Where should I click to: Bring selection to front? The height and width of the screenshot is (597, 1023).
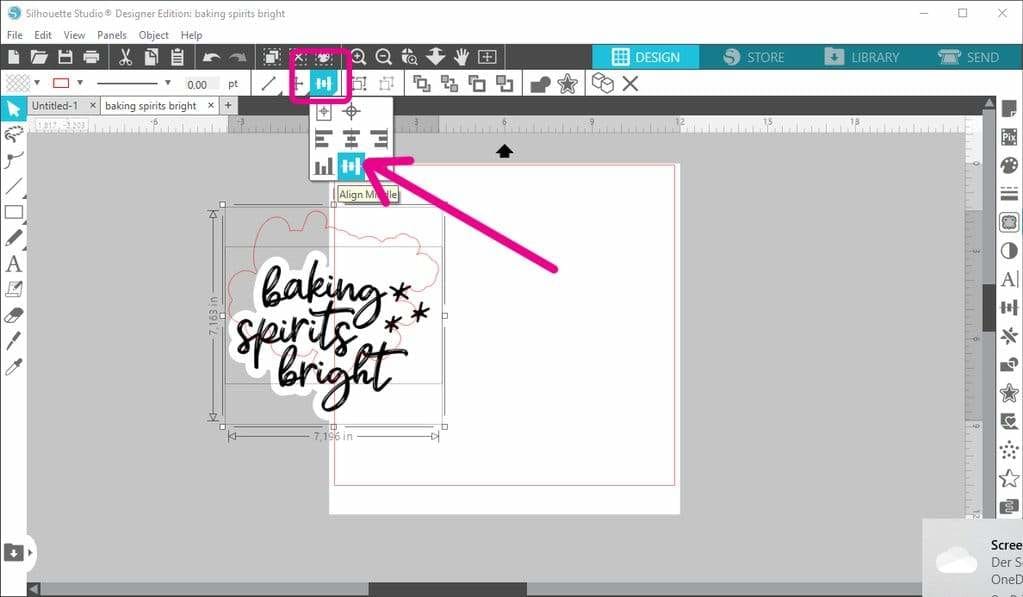[422, 84]
